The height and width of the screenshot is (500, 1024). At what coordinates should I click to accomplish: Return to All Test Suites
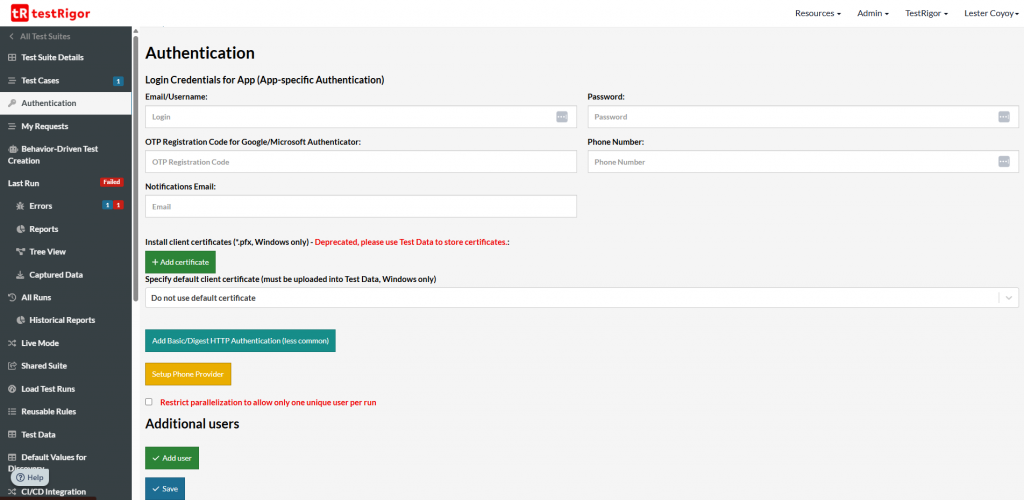(x=40, y=37)
